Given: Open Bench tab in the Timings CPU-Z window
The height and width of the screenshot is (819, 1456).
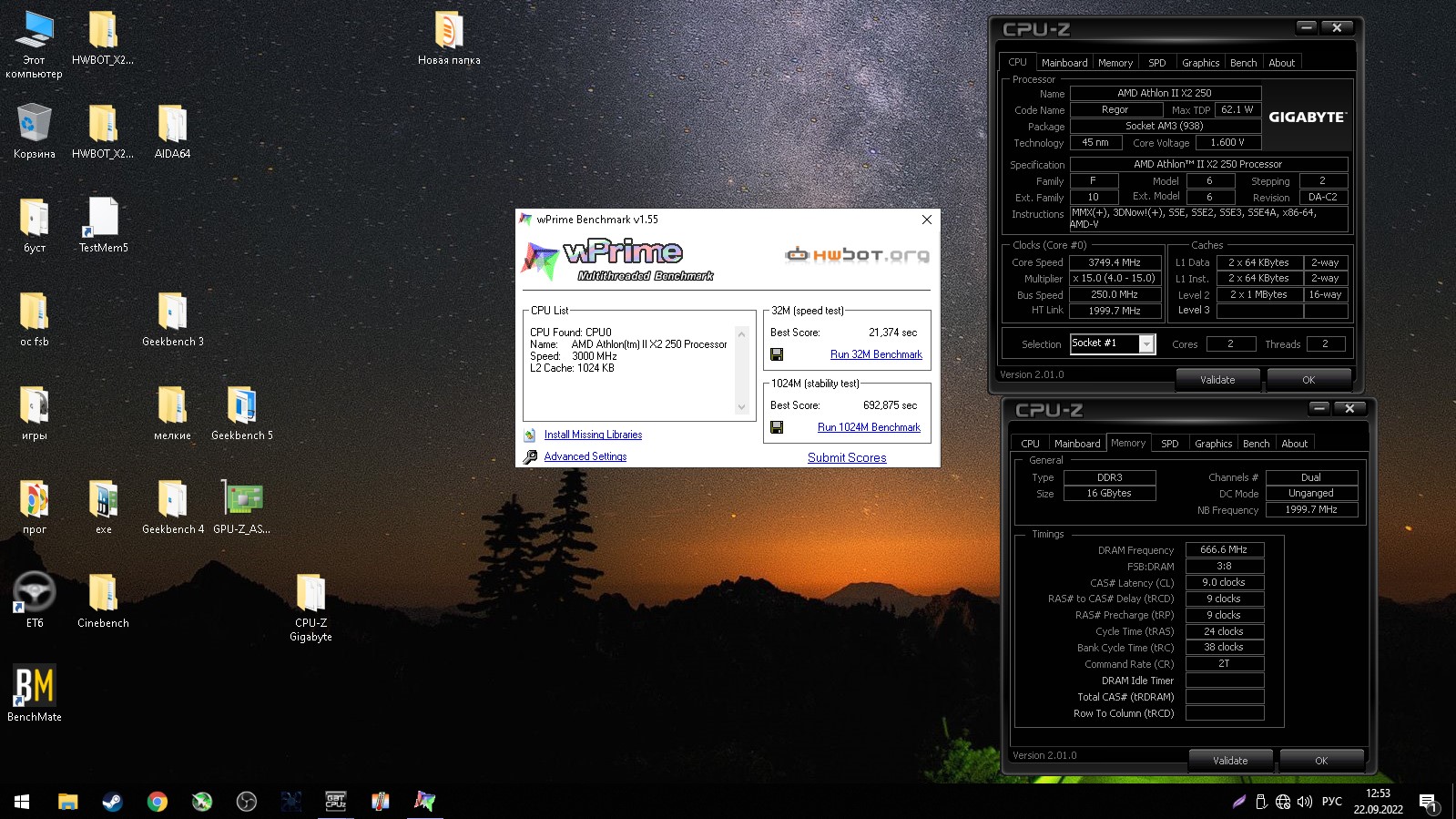Looking at the screenshot, I should tap(1256, 444).
